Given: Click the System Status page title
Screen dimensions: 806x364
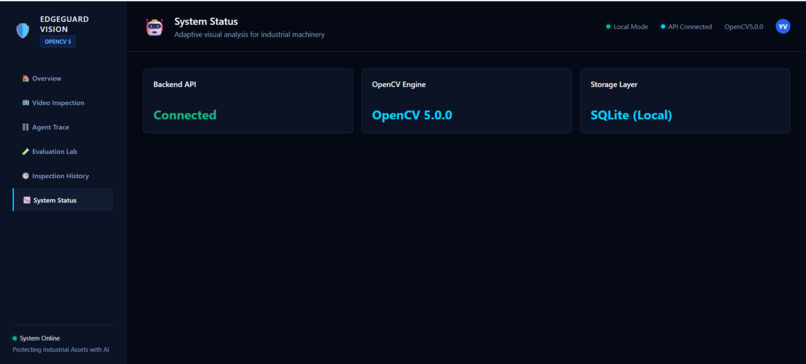Looking at the screenshot, I should tap(206, 22).
